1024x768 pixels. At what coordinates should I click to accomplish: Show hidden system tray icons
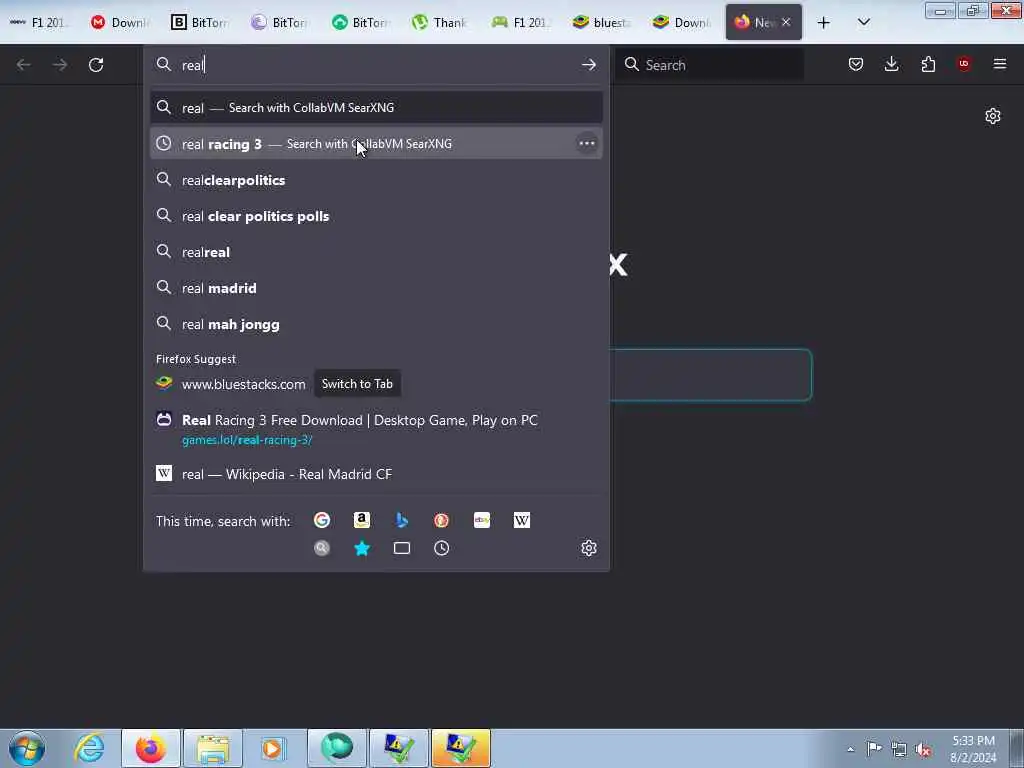850,749
